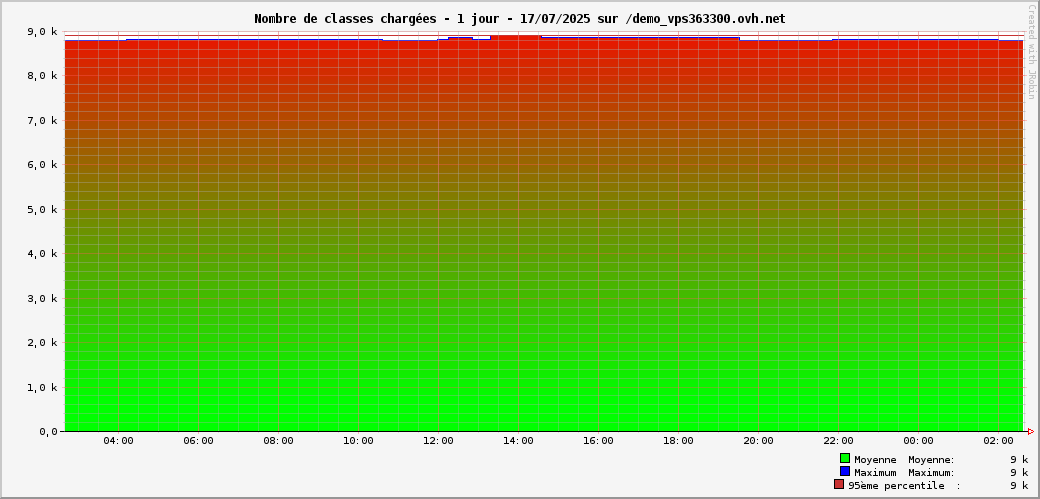Click the red x-axis arrowhead

coord(1030,431)
